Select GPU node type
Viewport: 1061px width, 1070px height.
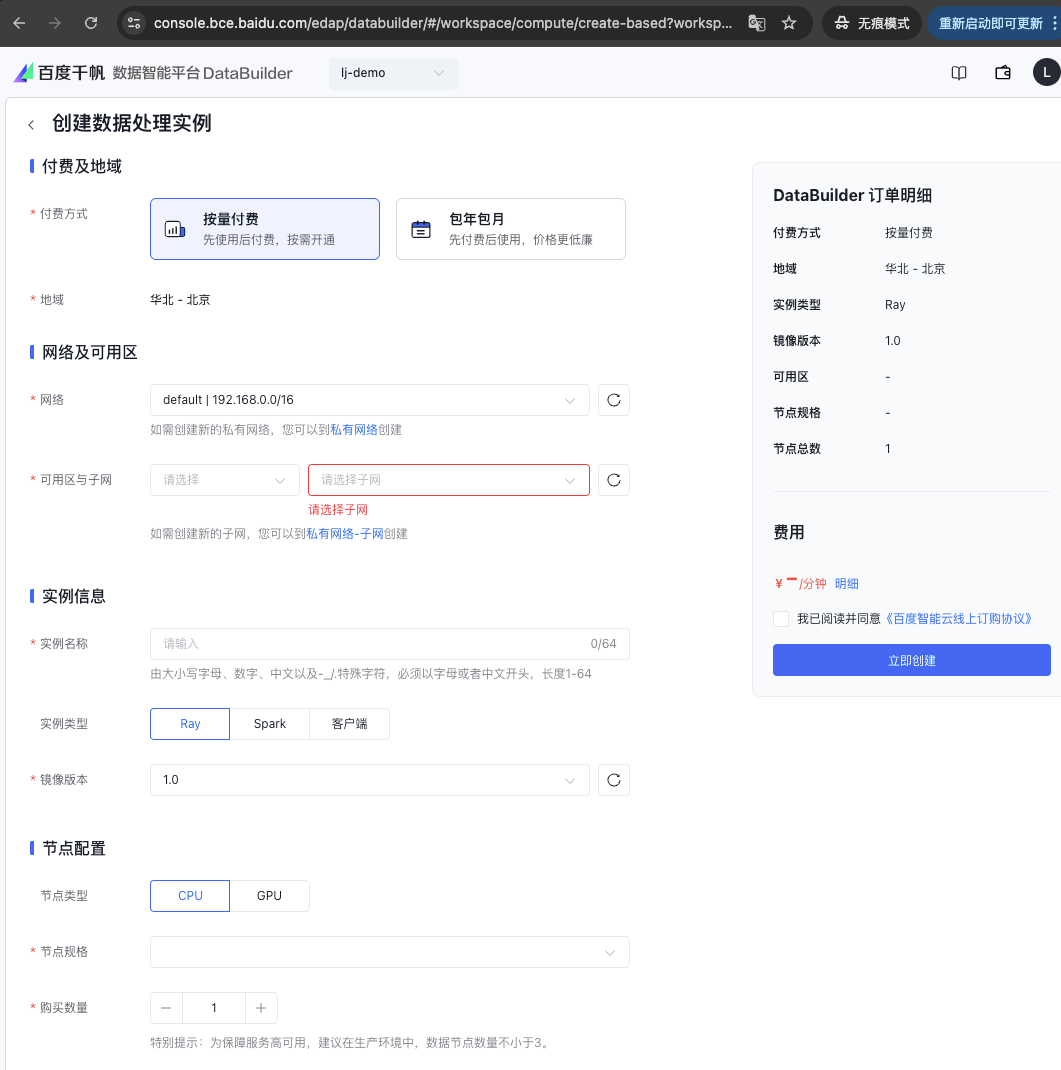[270, 895]
